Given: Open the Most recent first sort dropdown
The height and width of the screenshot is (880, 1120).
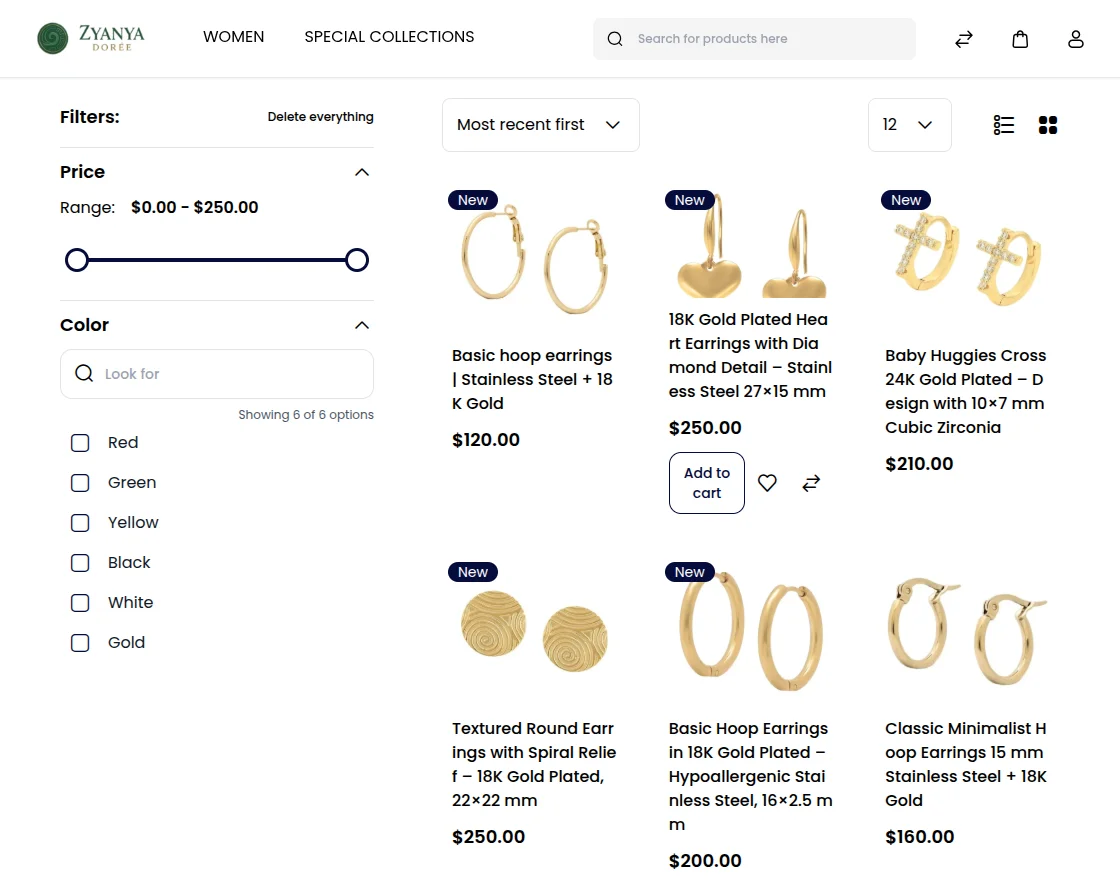Looking at the screenshot, I should pyautogui.click(x=540, y=125).
